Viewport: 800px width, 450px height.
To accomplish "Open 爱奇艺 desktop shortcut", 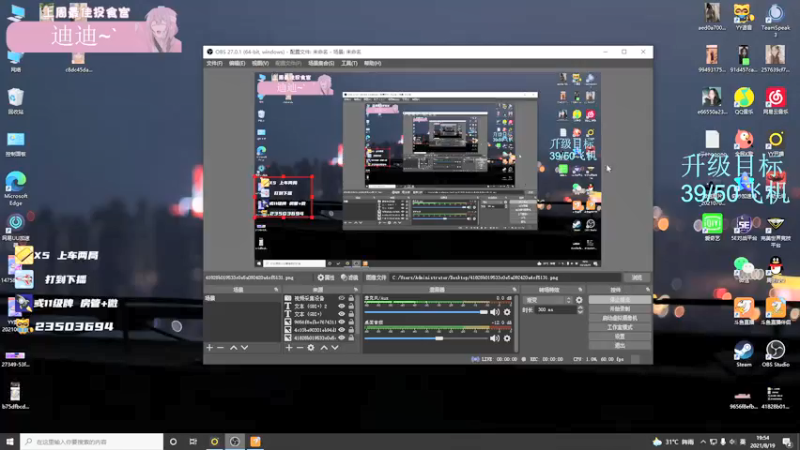I will (x=712, y=228).
